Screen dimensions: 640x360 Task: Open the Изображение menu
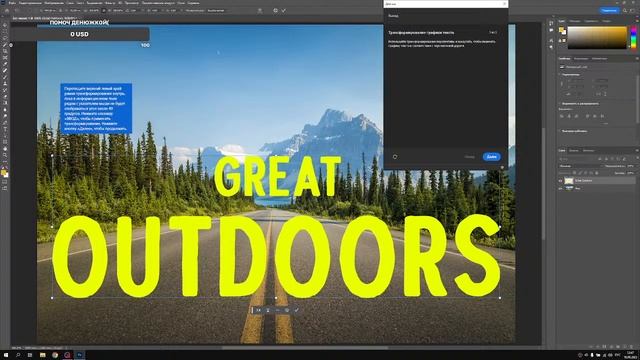tap(53, 3)
